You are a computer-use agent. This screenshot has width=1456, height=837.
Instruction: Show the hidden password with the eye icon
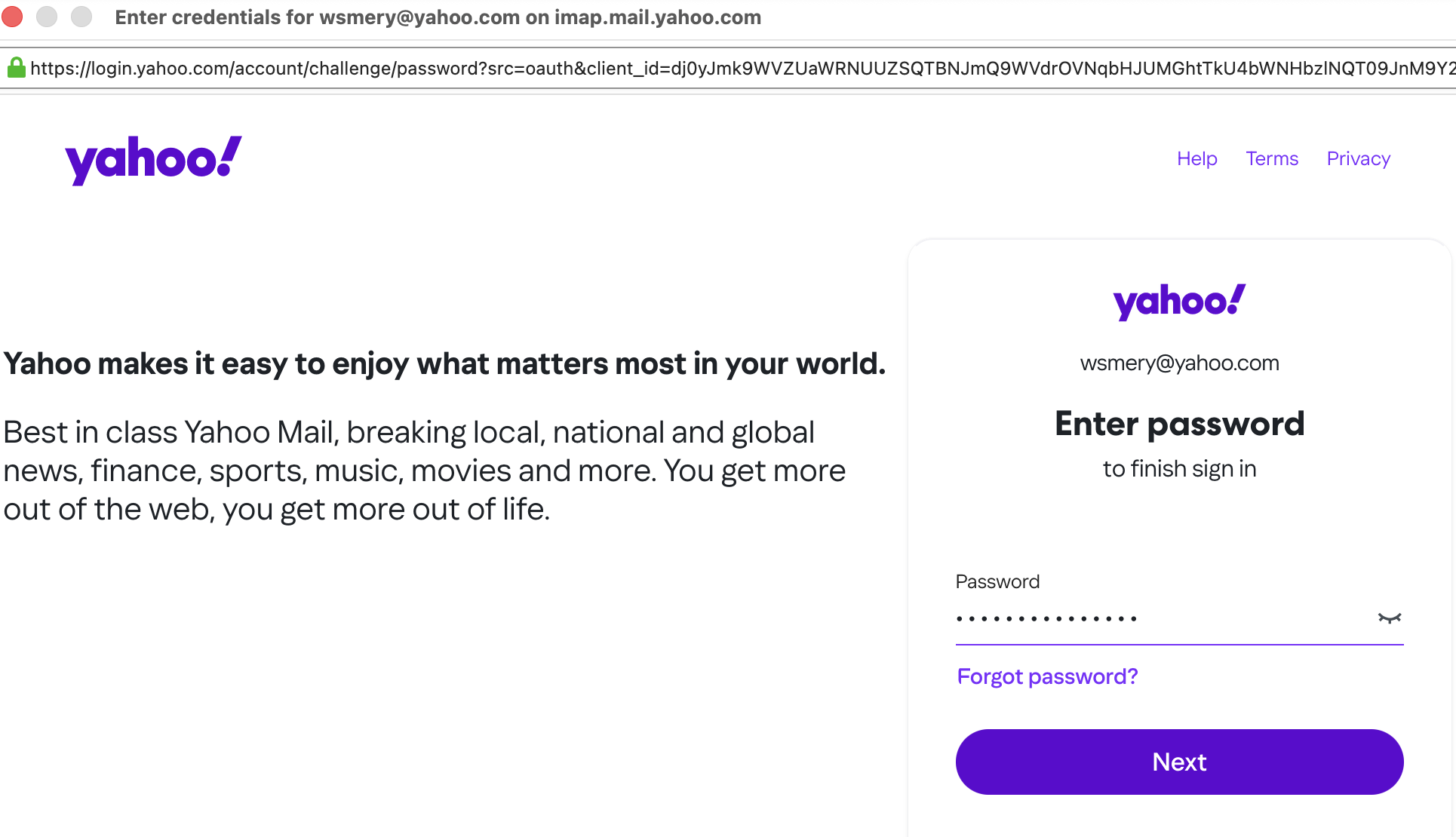click(x=1389, y=618)
